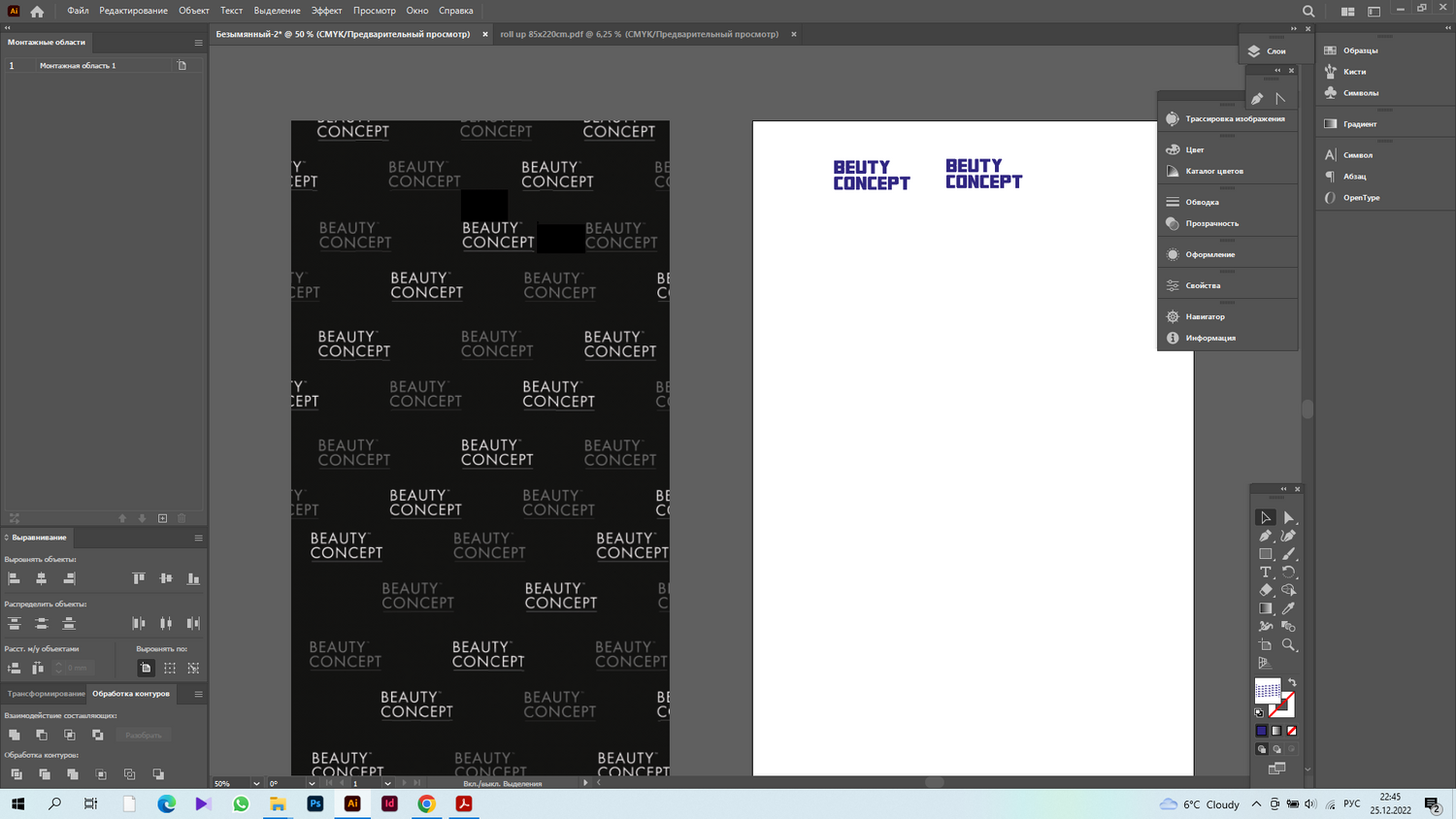Align objects to horizontal left edge

coord(14,578)
